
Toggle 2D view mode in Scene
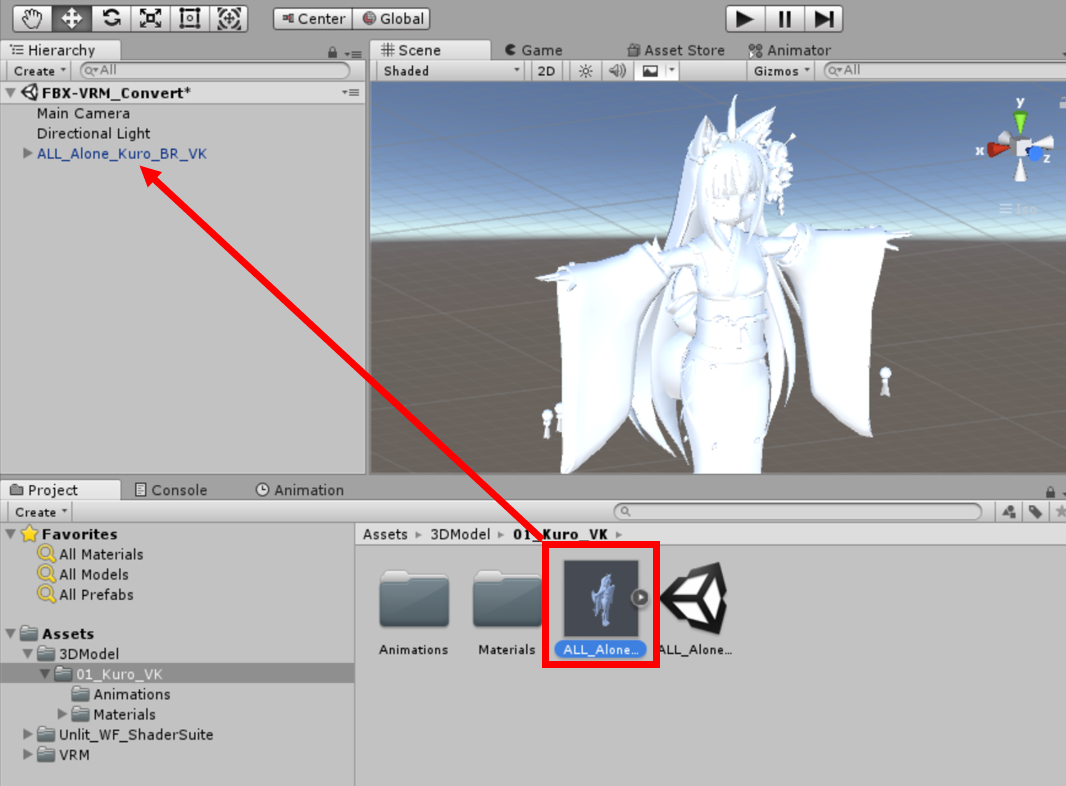[546, 71]
